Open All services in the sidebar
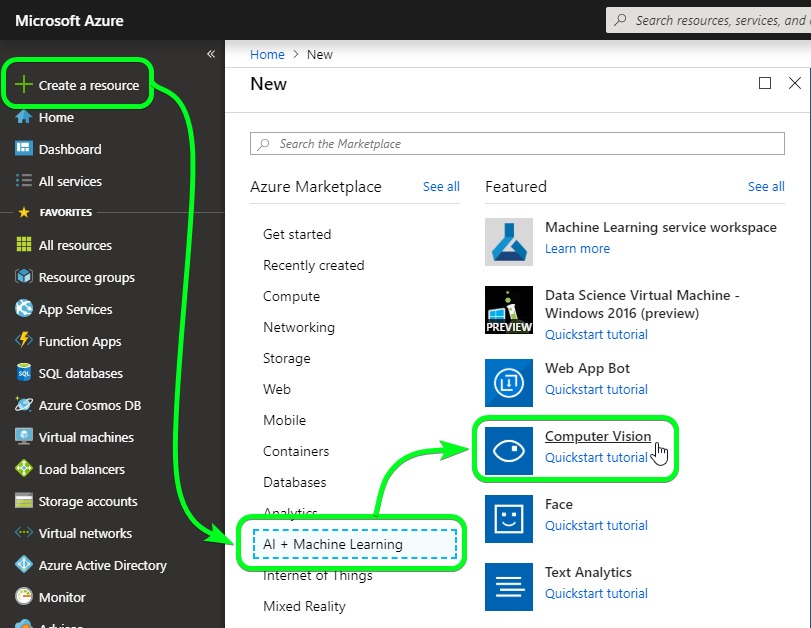 70,181
